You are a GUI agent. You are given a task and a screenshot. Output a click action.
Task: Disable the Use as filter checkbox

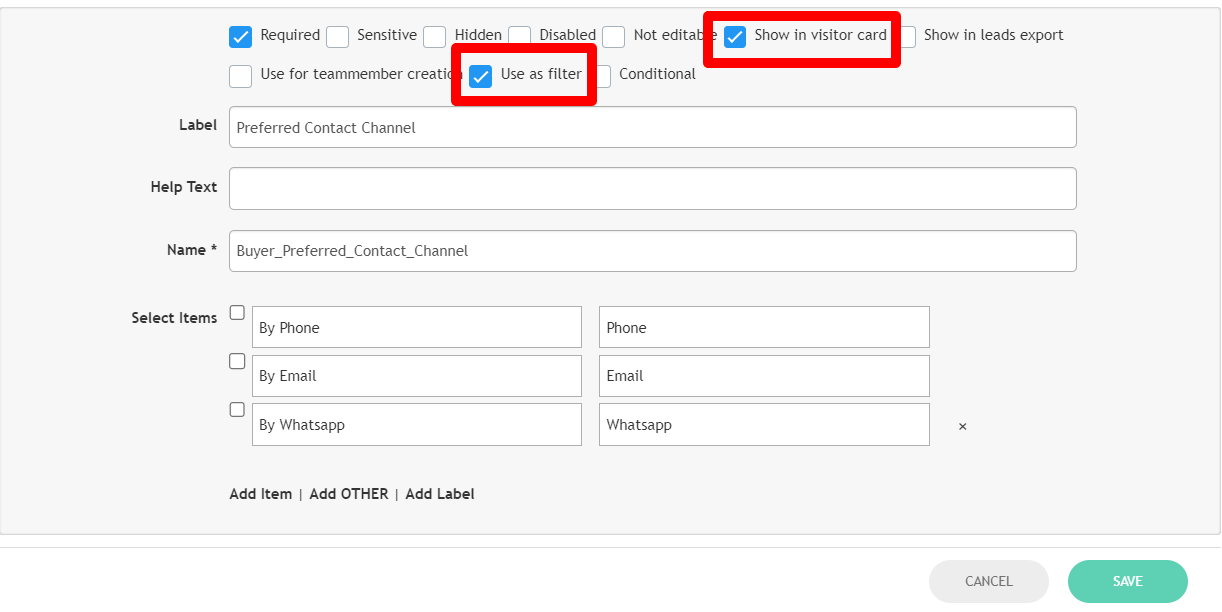click(x=481, y=76)
